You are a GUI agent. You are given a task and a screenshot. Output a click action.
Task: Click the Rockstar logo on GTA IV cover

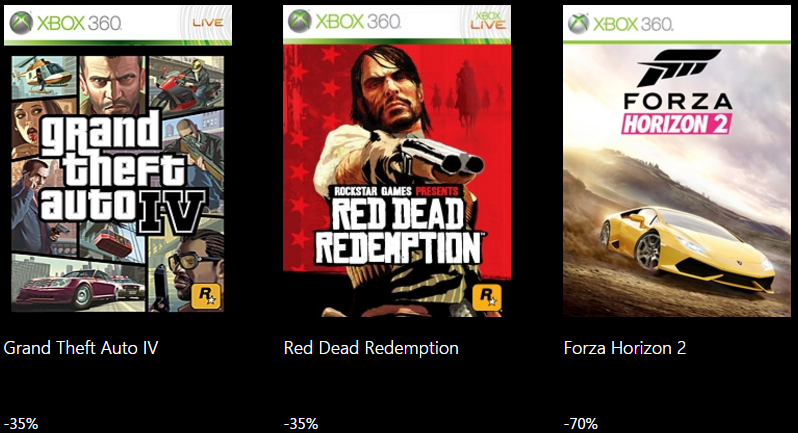tap(206, 296)
